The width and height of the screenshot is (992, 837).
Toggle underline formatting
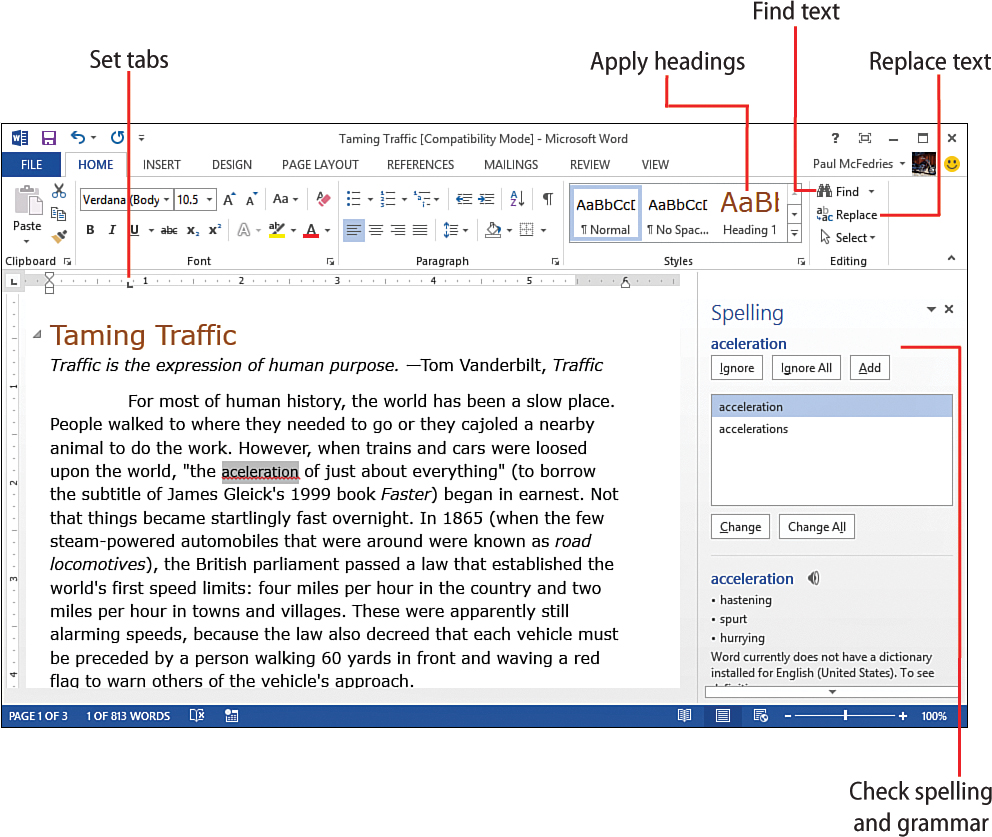(134, 230)
